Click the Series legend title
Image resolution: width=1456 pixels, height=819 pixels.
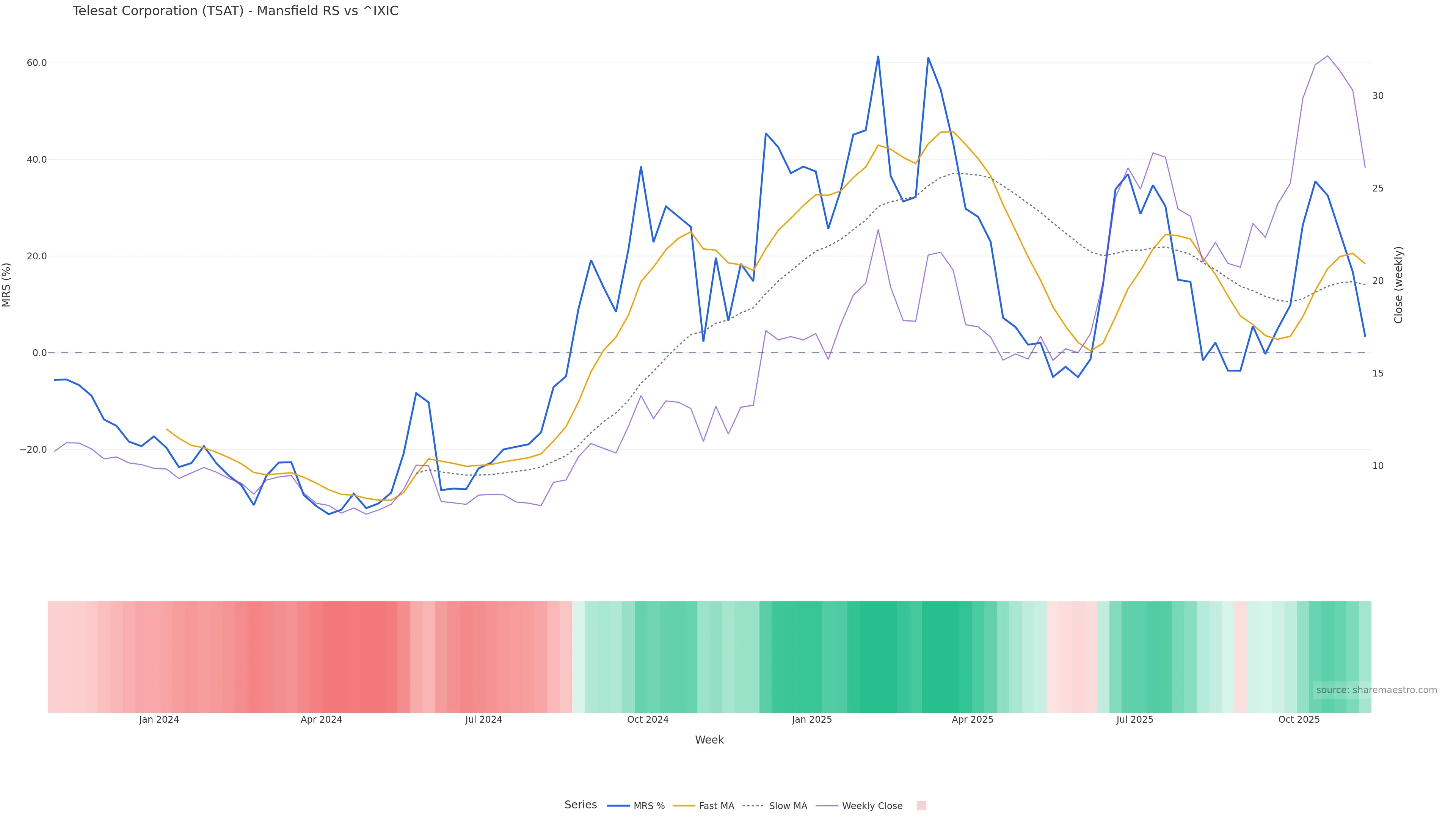581,805
